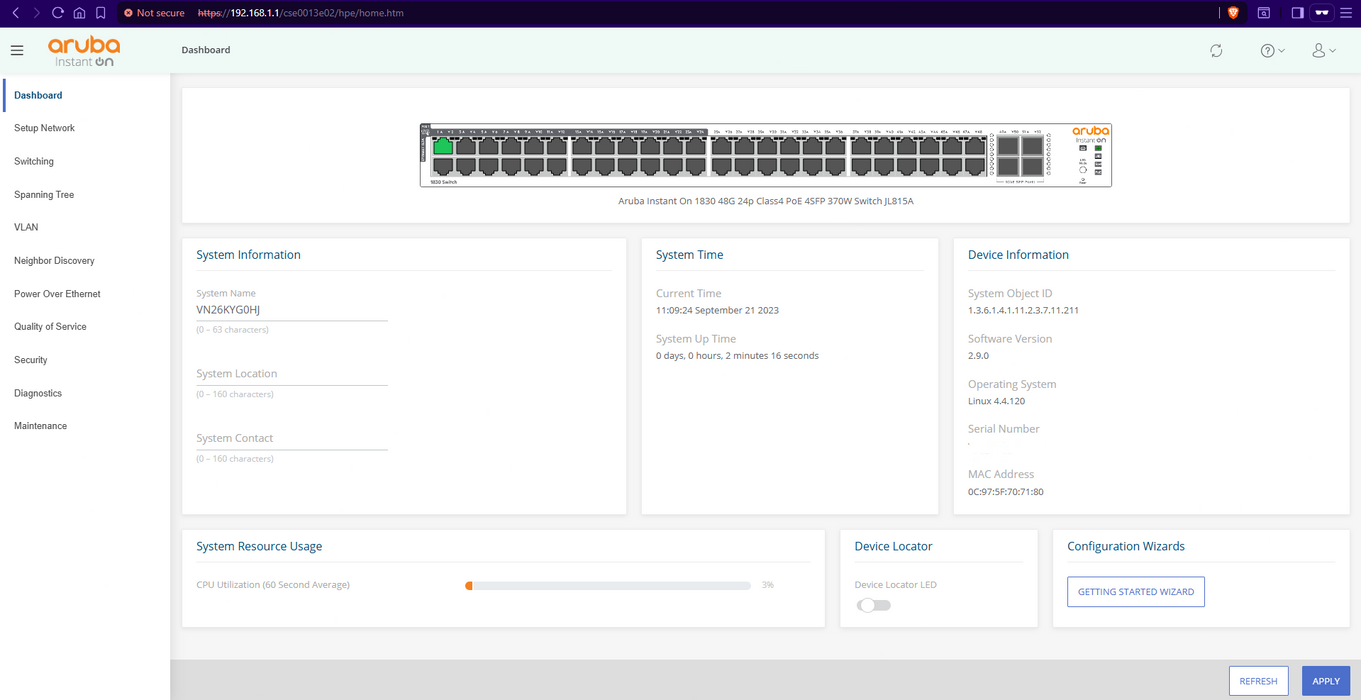Open the help question-mark dropdown
The height and width of the screenshot is (700, 1361).
pos(1272,50)
